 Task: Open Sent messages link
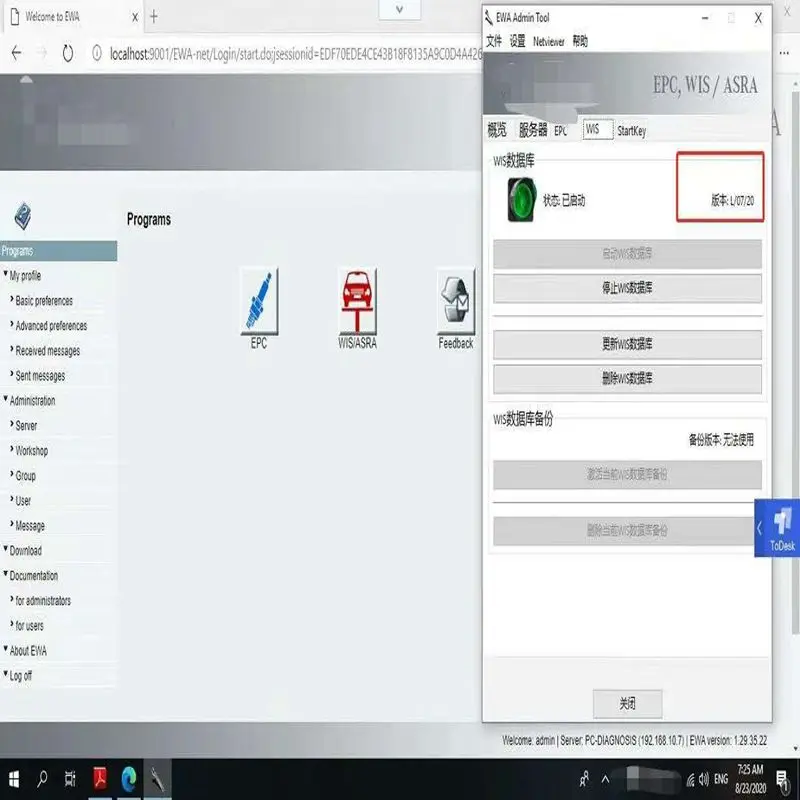point(40,376)
